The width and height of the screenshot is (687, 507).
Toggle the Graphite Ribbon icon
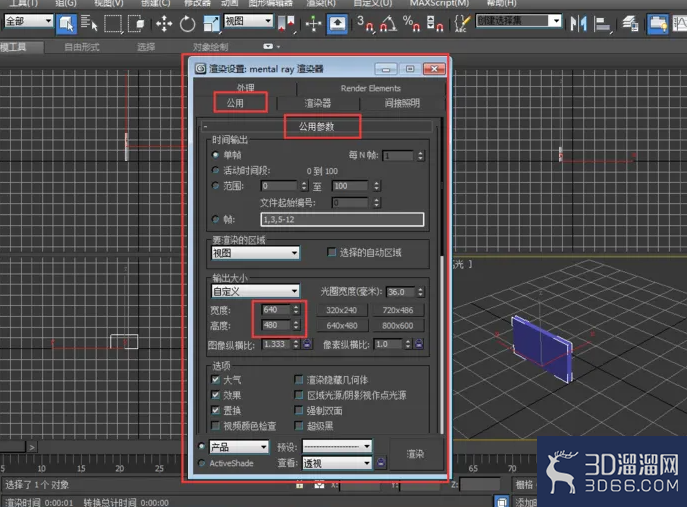(658, 23)
